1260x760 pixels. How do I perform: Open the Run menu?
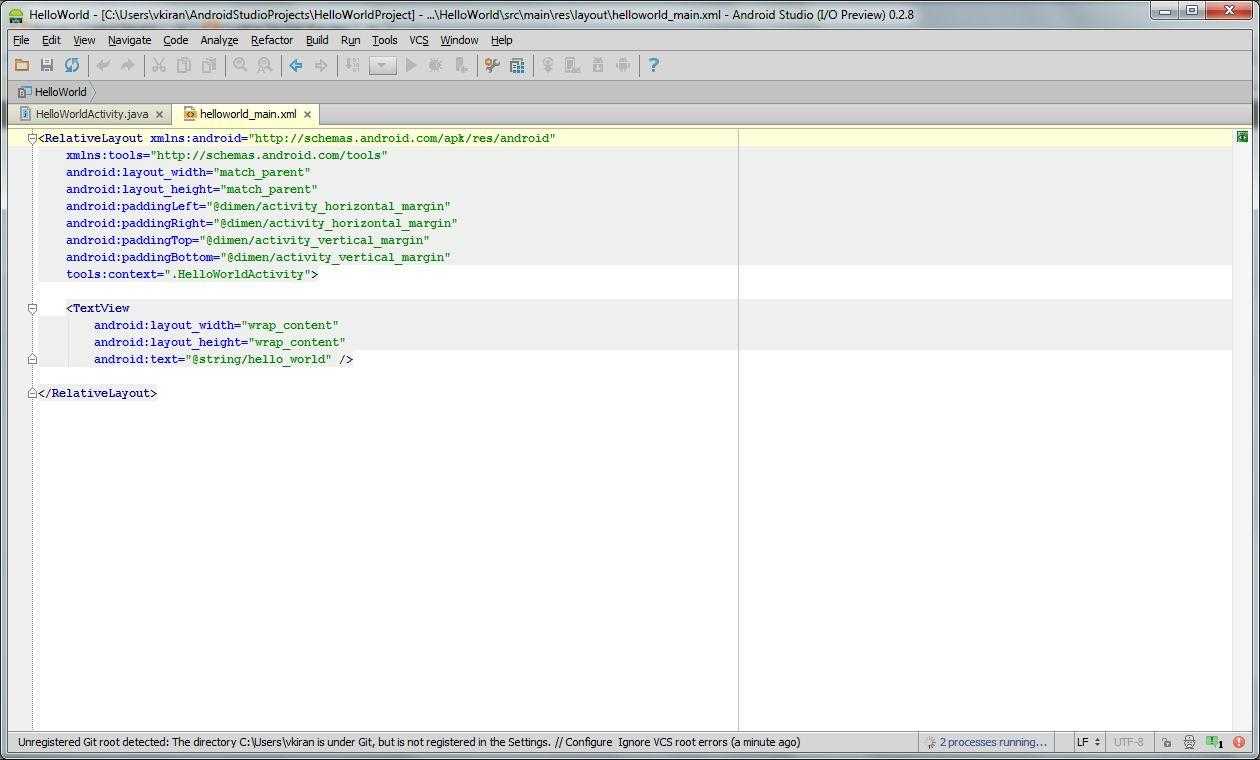[350, 40]
